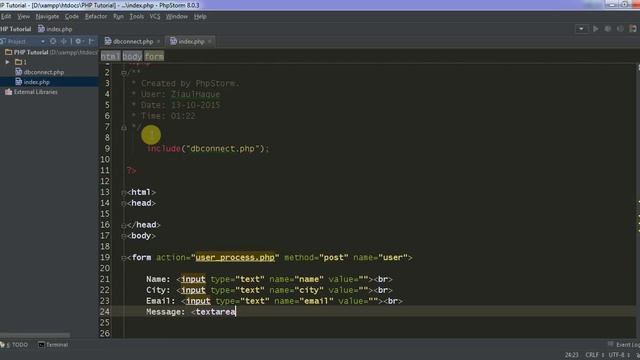Click the UTF-8 encoding indicator
This screenshot has width=640, height=360.
(x=619, y=355)
